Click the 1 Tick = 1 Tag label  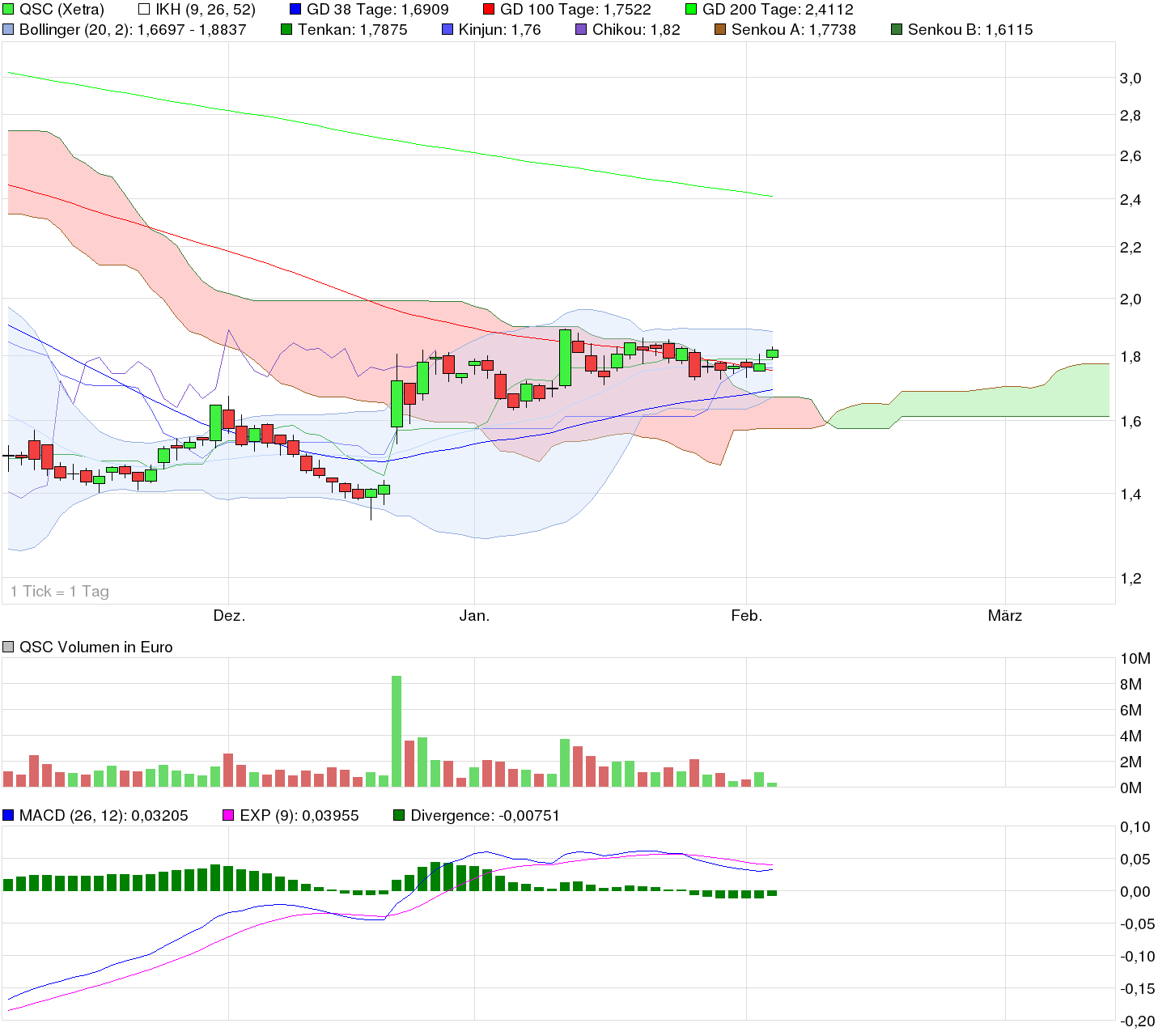pyautogui.click(x=61, y=591)
